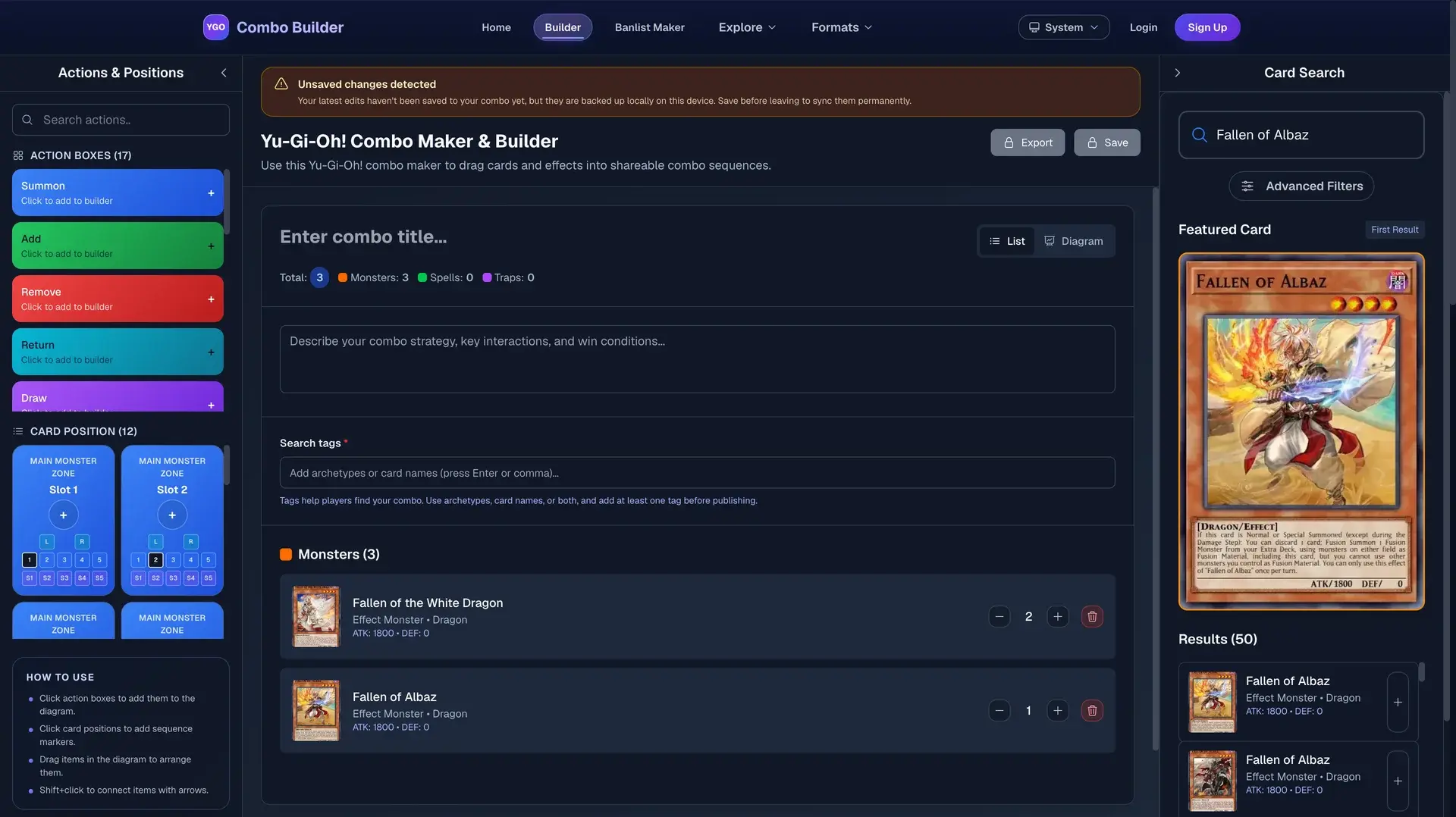Select the Builder nav tab
The height and width of the screenshot is (817, 1456).
click(x=563, y=27)
